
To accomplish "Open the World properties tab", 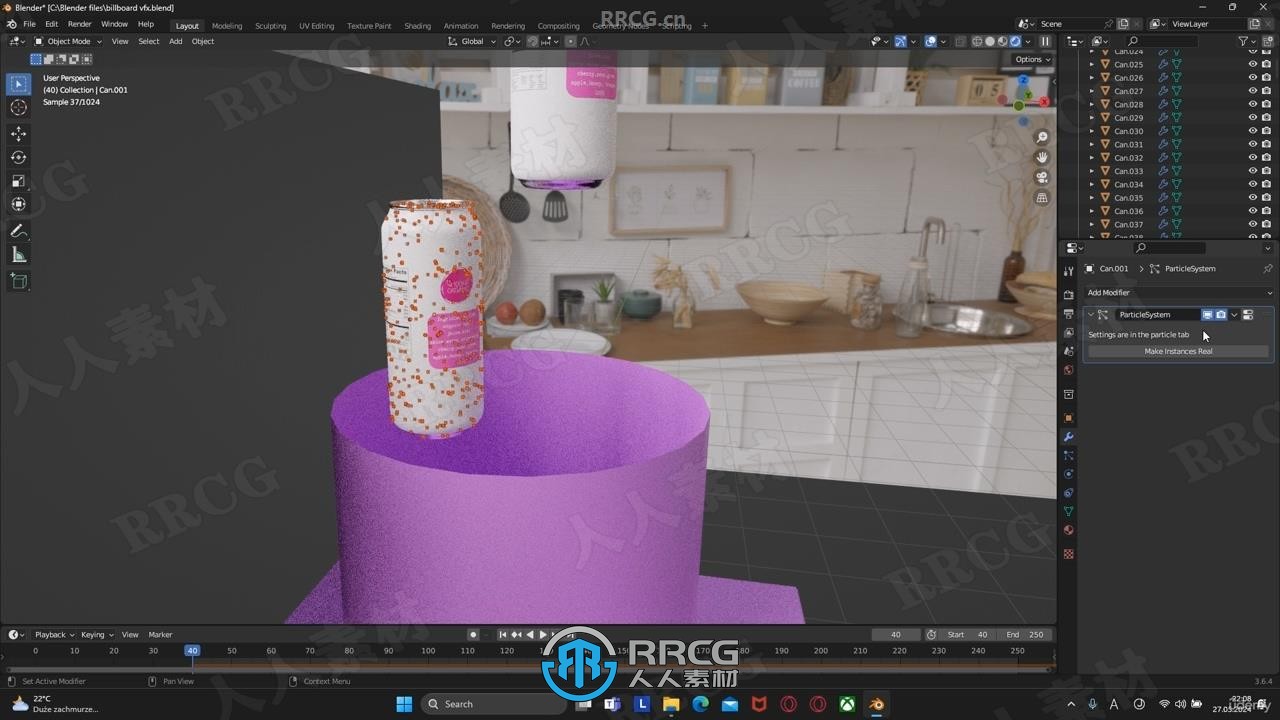I will coord(1068,370).
